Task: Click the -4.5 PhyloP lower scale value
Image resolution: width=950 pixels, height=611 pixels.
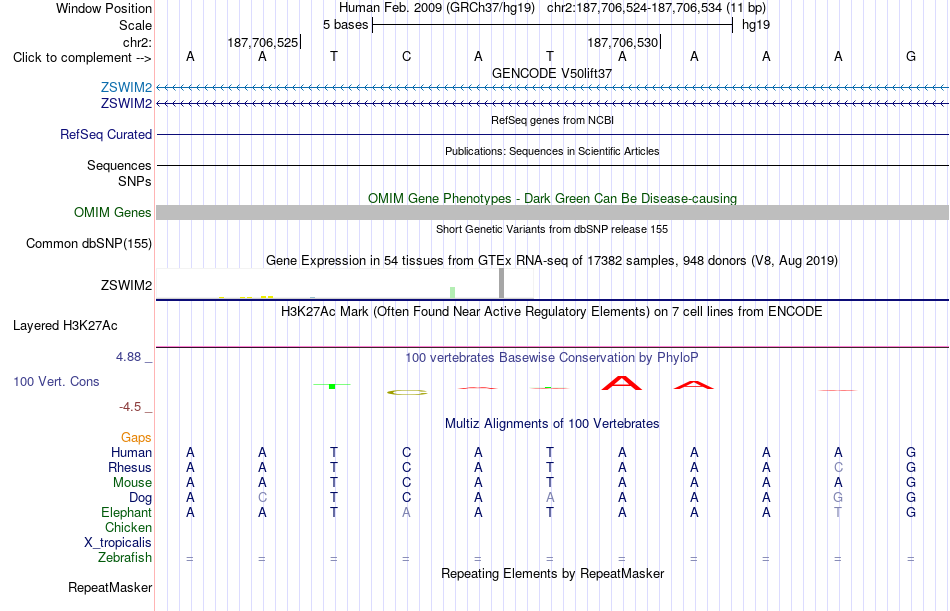Action: (x=130, y=407)
